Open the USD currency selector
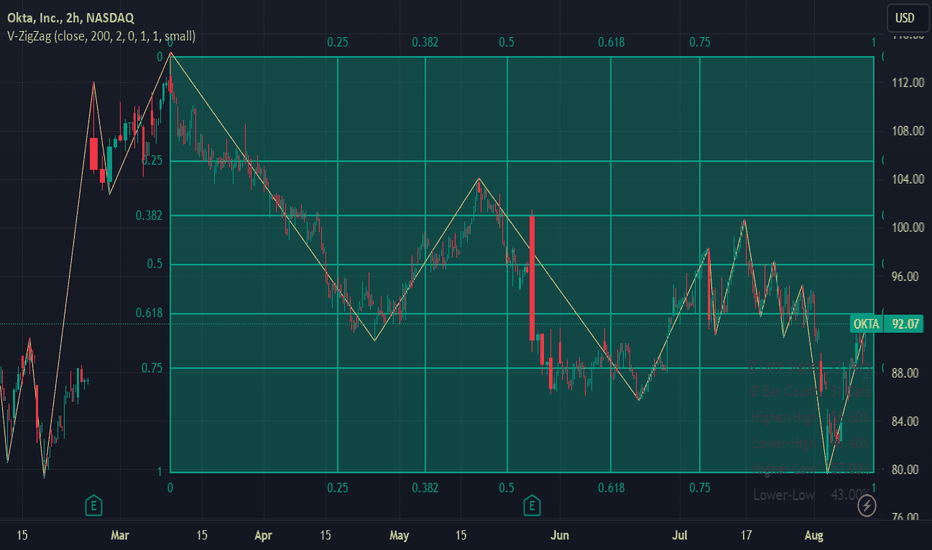 (905, 18)
